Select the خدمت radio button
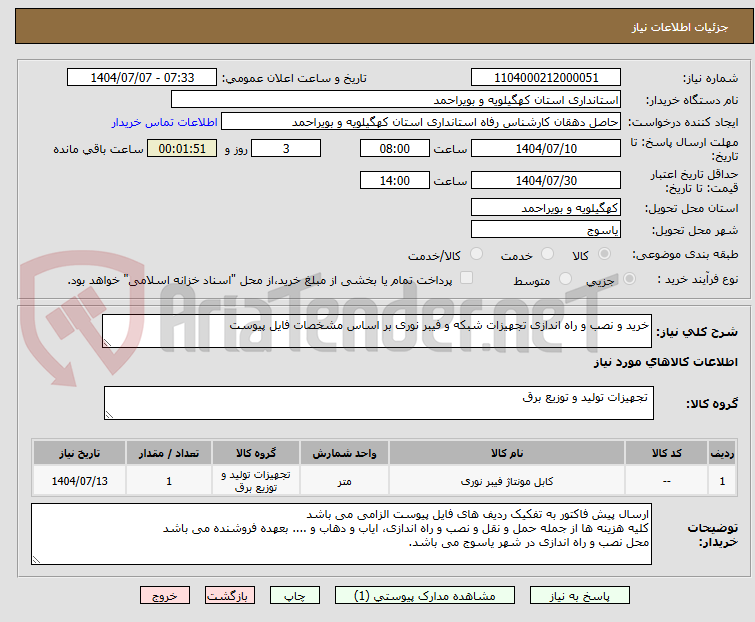This screenshot has width=755, height=622. 547,254
